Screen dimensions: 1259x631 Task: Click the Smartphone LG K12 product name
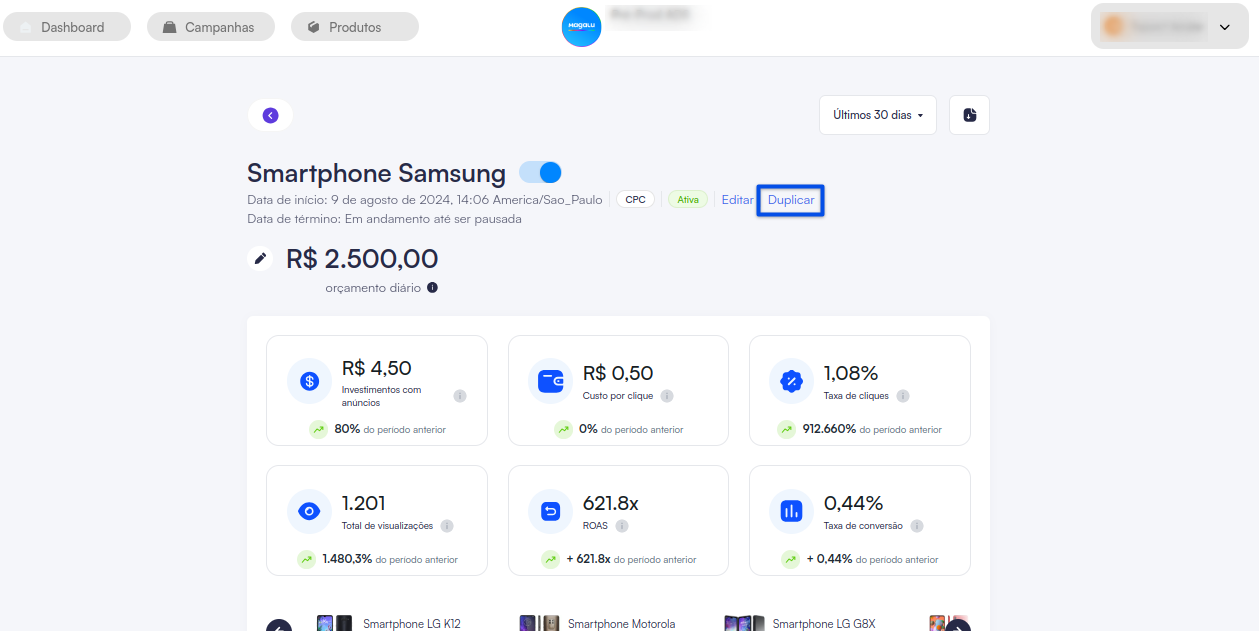pyautogui.click(x=412, y=624)
